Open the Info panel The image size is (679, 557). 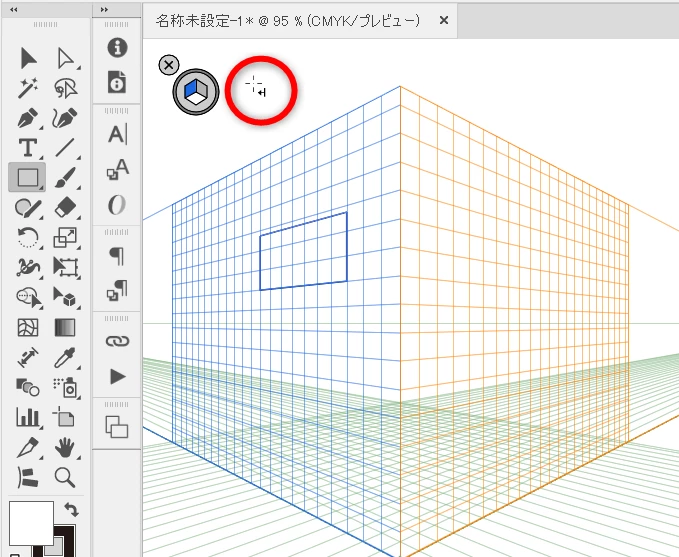[x=117, y=47]
